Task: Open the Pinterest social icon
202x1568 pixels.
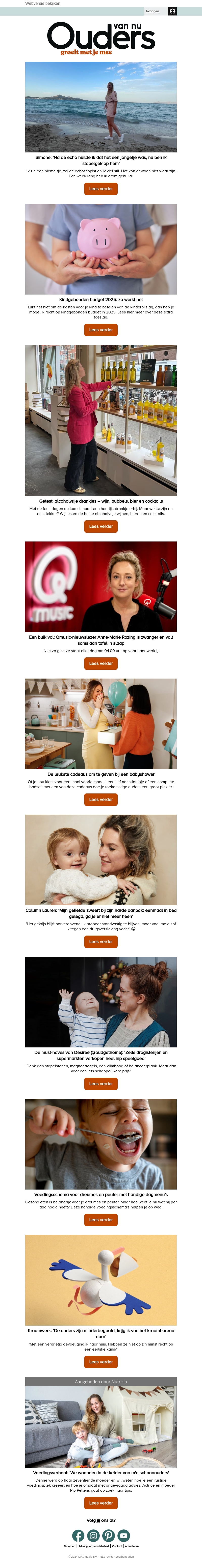Action: pyautogui.click(x=109, y=1536)
